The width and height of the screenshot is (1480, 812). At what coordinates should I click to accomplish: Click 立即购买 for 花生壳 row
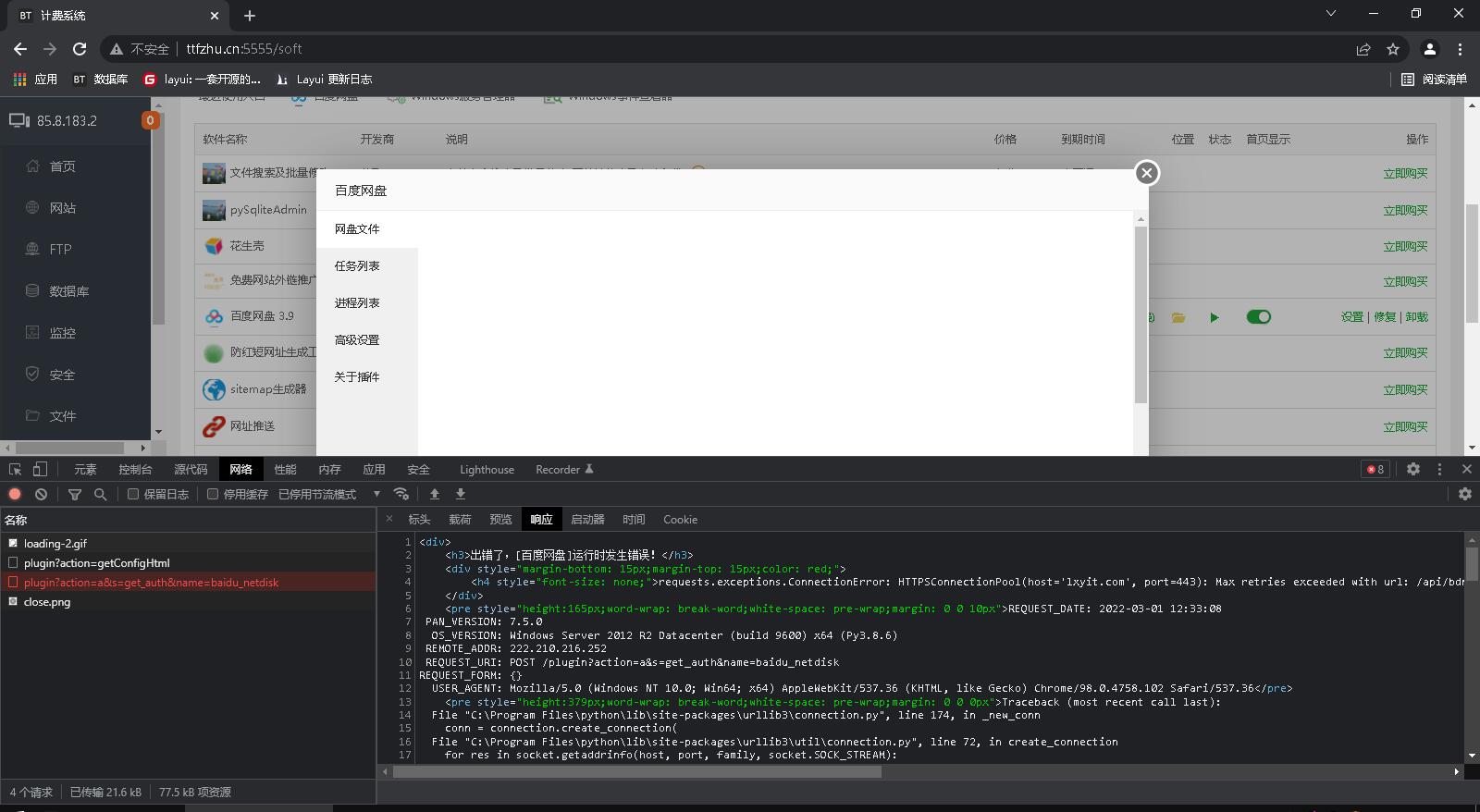tap(1405, 247)
